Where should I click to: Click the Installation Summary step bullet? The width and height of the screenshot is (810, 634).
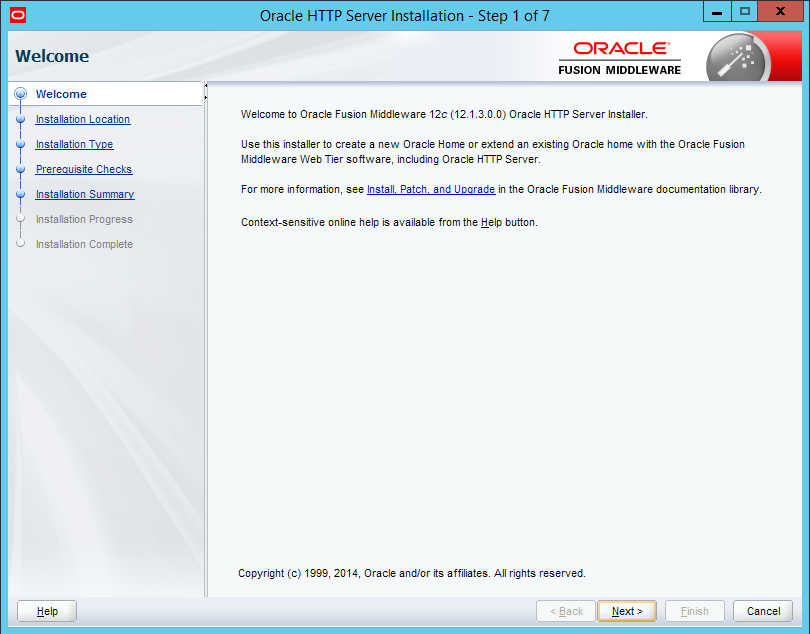pos(20,194)
